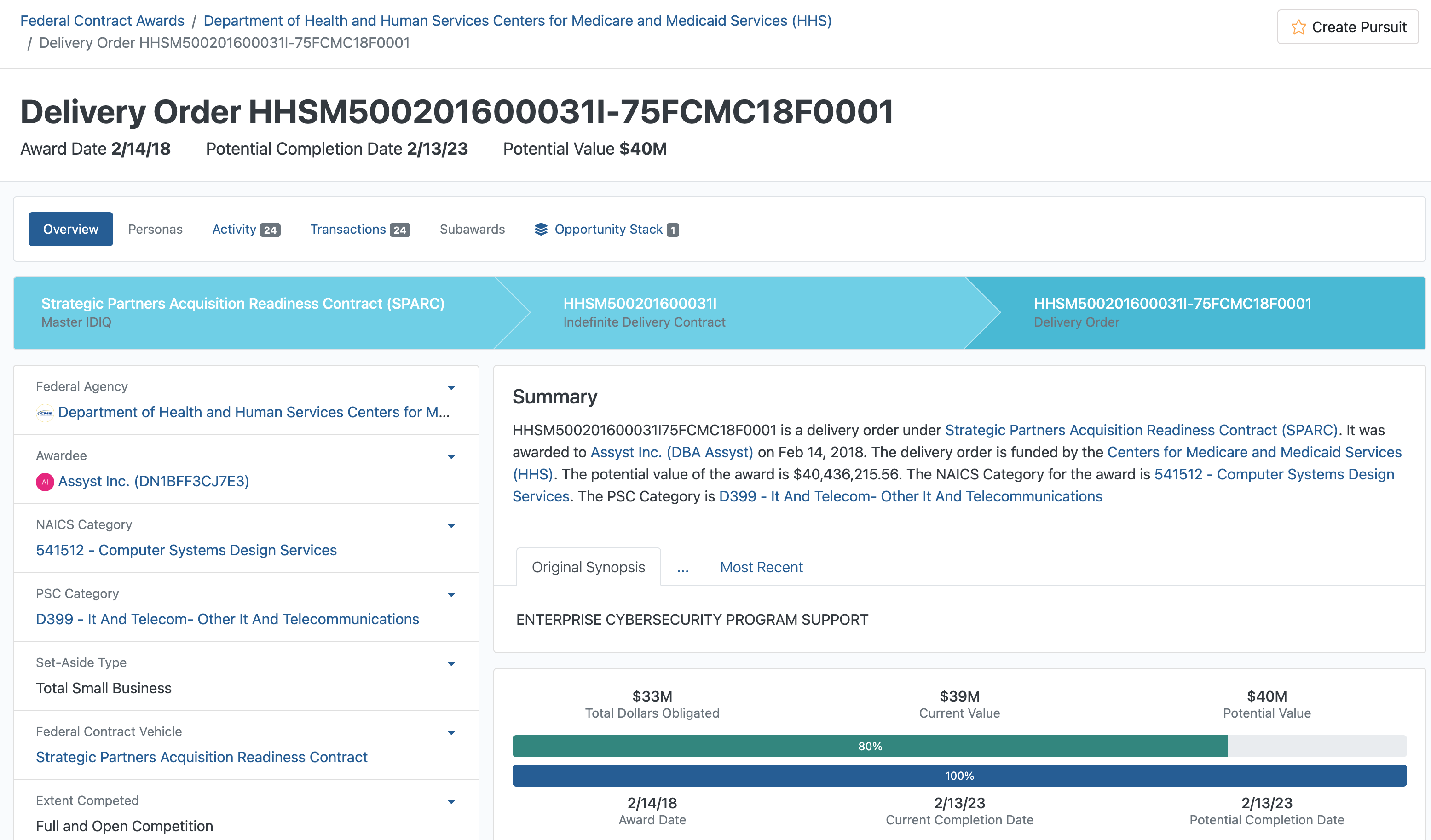Click the Department of Health sidebar agency link
The width and height of the screenshot is (1431, 840).
[x=254, y=412]
